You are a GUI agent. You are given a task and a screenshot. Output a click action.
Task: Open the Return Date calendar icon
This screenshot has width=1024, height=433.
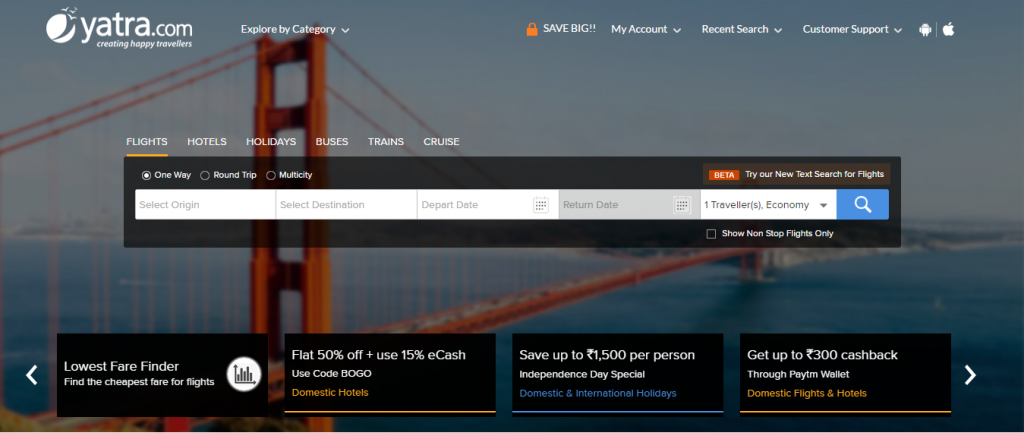coord(682,204)
